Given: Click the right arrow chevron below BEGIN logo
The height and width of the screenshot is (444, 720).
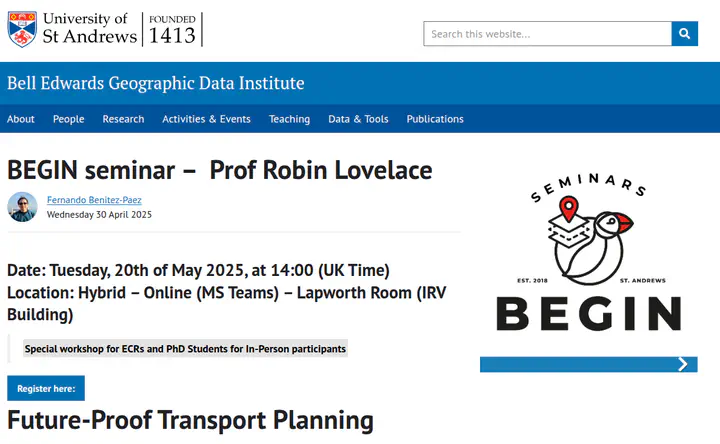Looking at the screenshot, I should pyautogui.click(x=683, y=364).
